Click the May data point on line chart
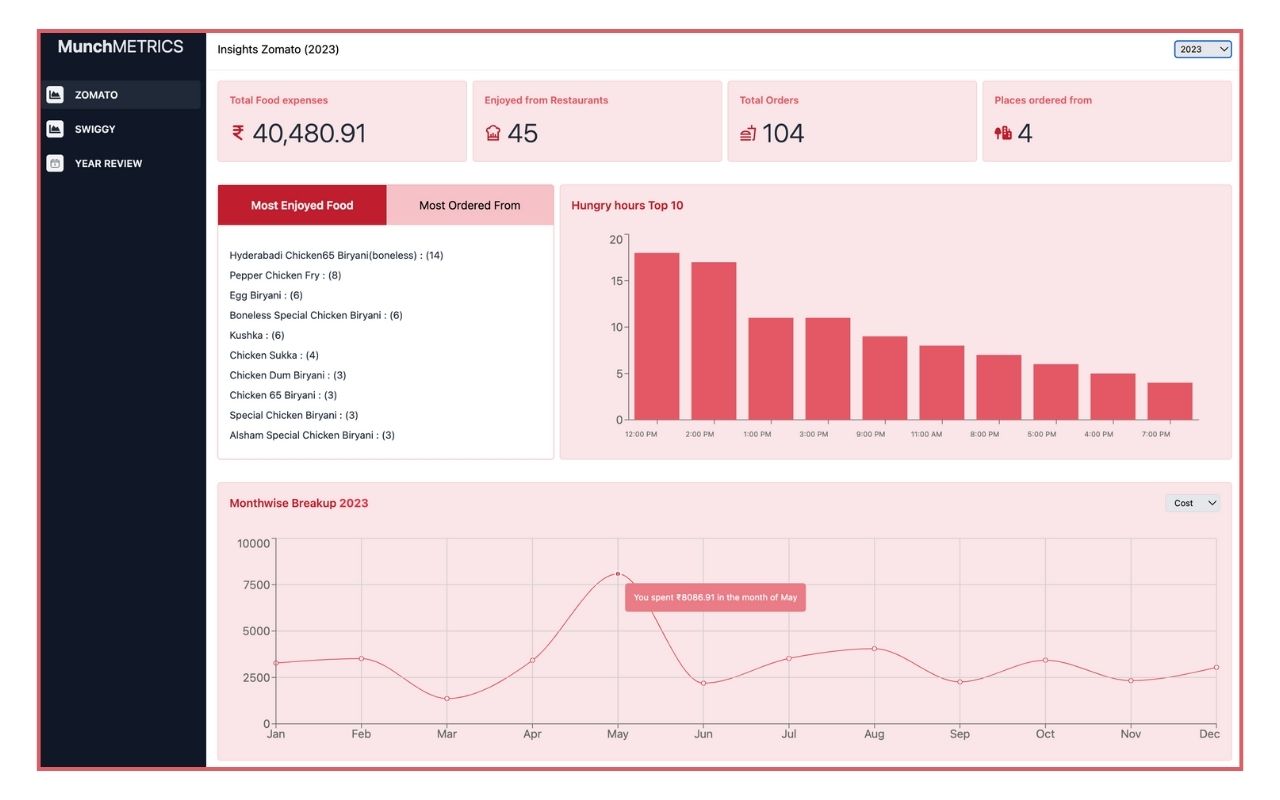The image size is (1280, 800). (618, 574)
